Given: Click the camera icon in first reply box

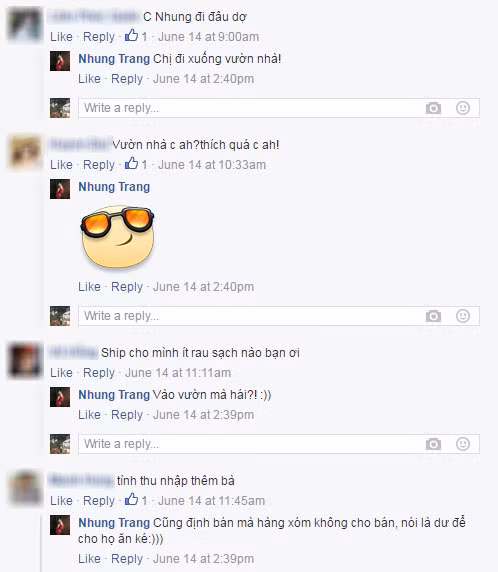Looking at the screenshot, I should (x=433, y=108).
